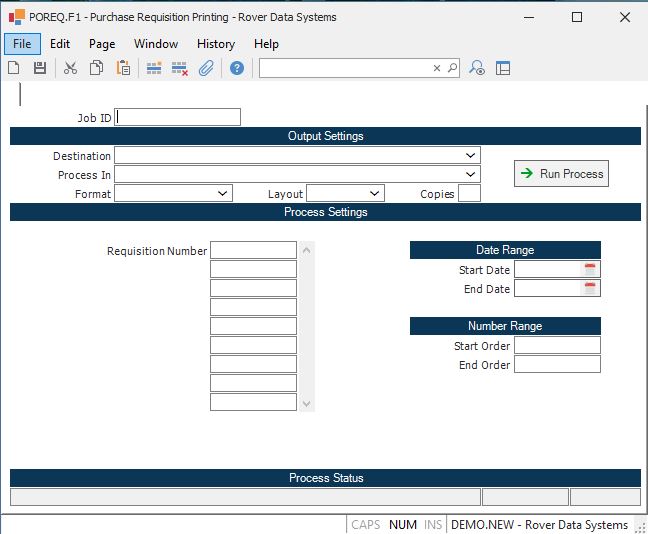Click the paperclip attachments icon

click(206, 68)
